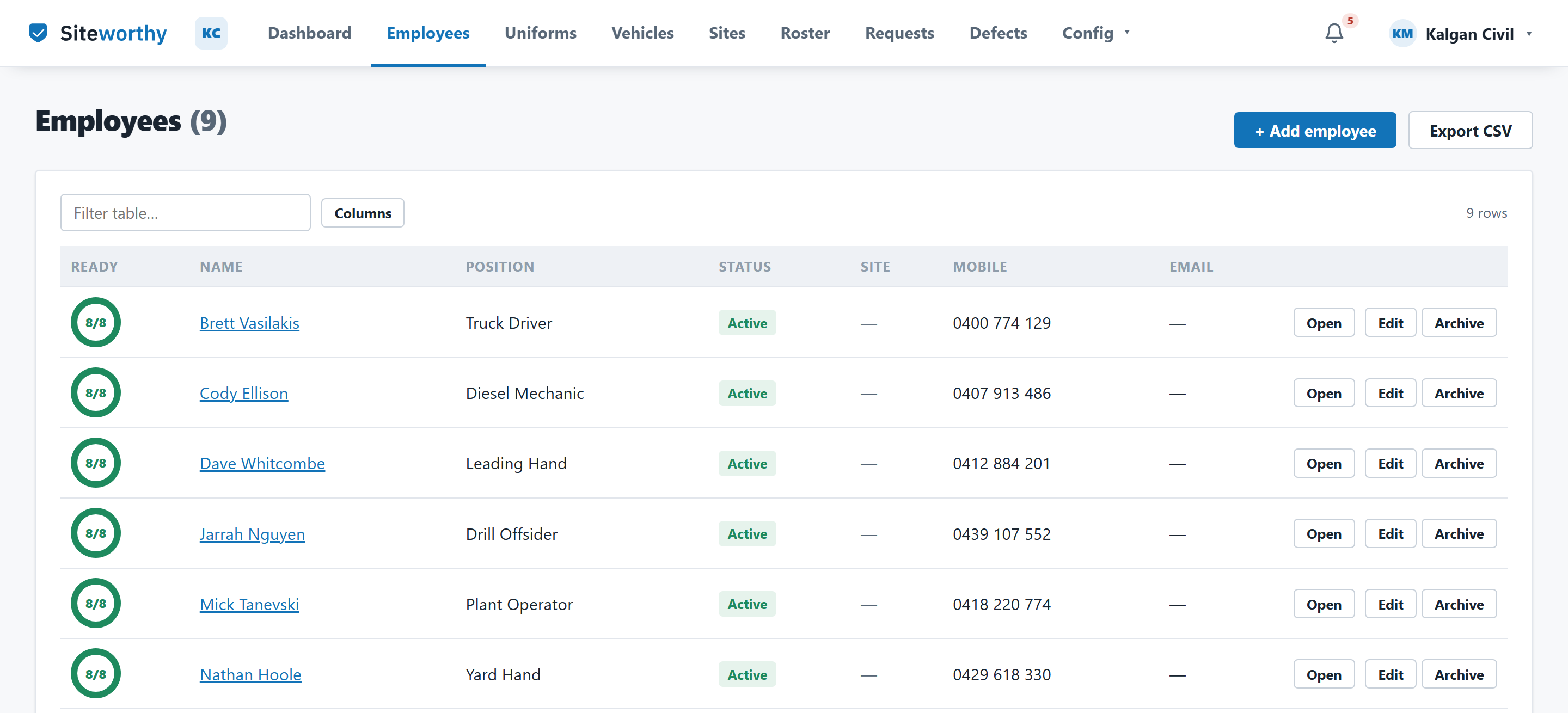Screen dimensions: 1568x713
Task: Go to the Dashboard tab
Action: 309,33
